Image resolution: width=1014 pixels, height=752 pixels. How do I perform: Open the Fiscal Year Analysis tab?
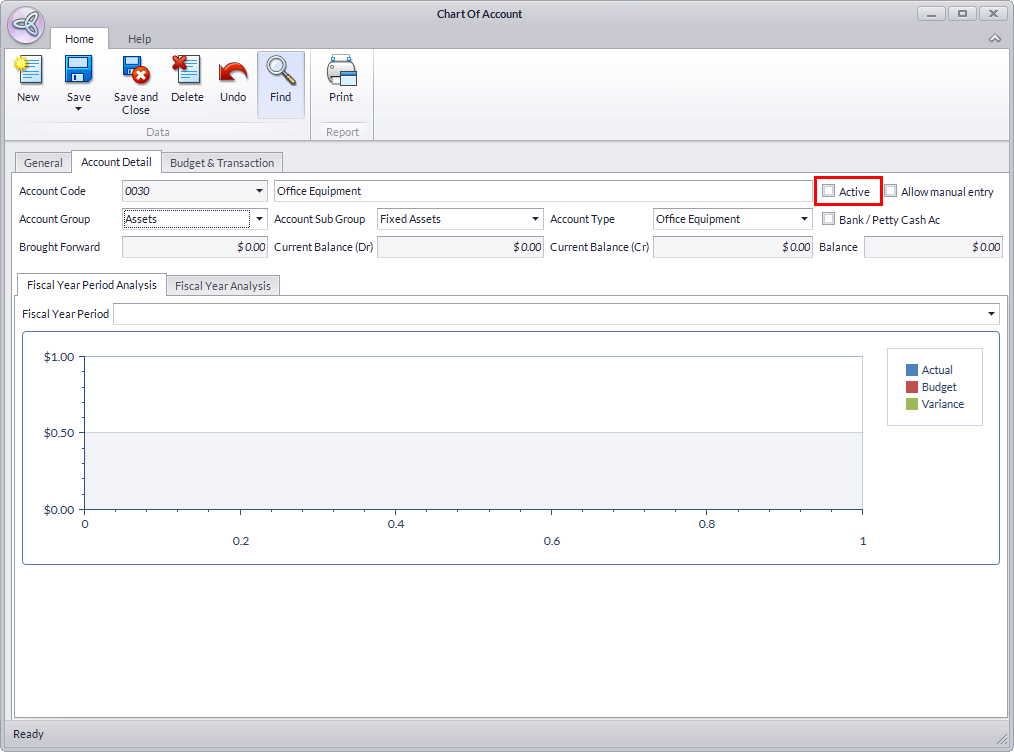tap(223, 286)
